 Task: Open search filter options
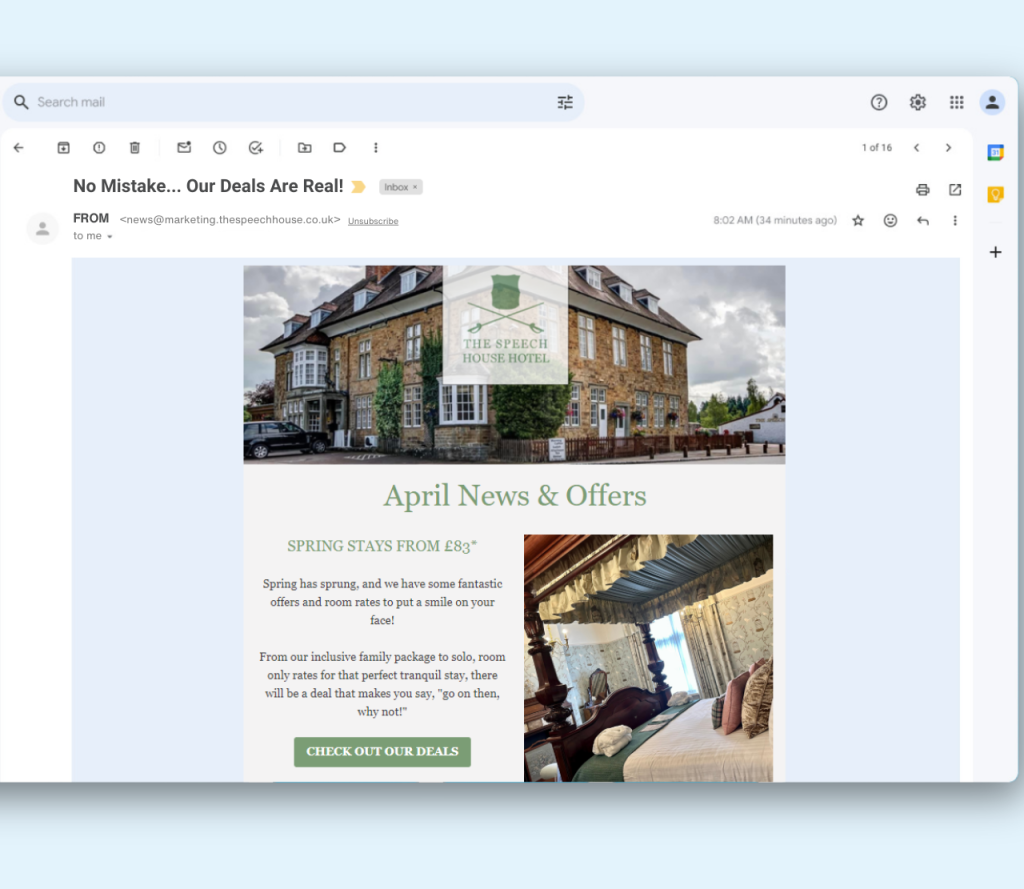click(565, 102)
